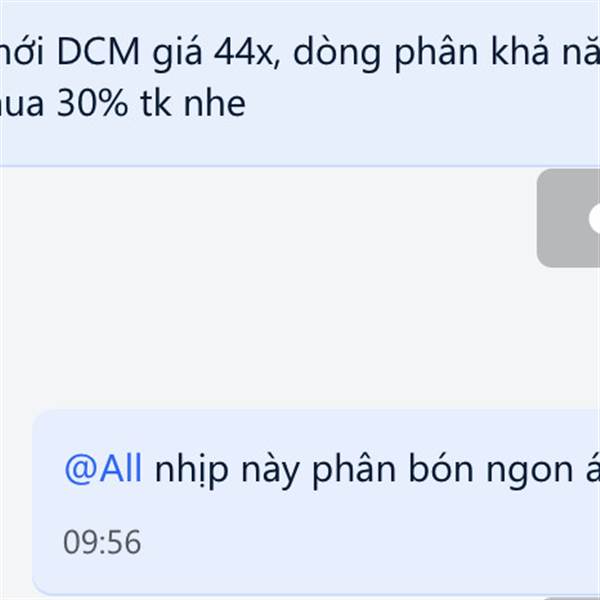Click the words 'tk nhe' in top message

click(x=193, y=103)
